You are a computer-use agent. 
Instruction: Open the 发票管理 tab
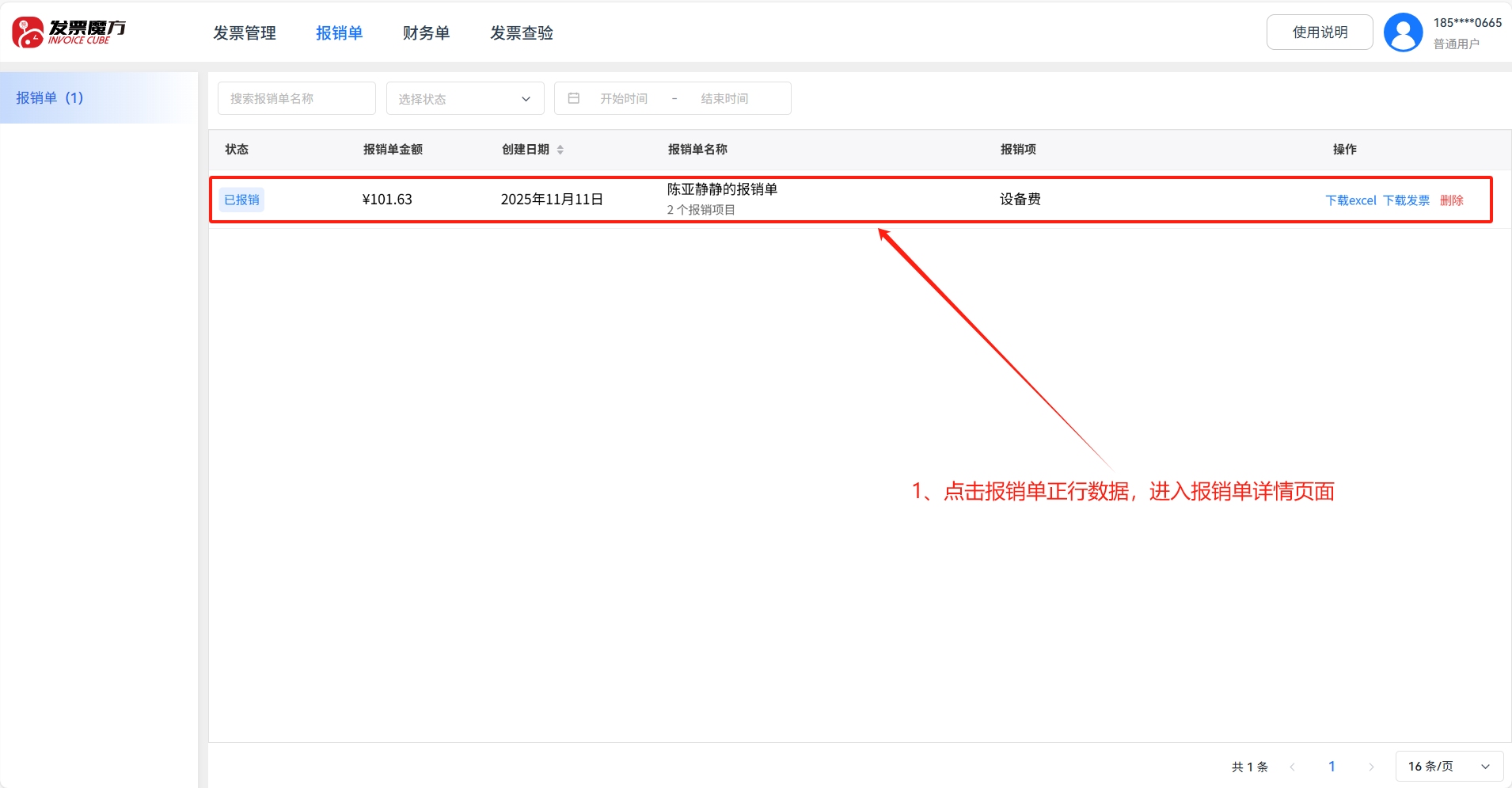(245, 33)
